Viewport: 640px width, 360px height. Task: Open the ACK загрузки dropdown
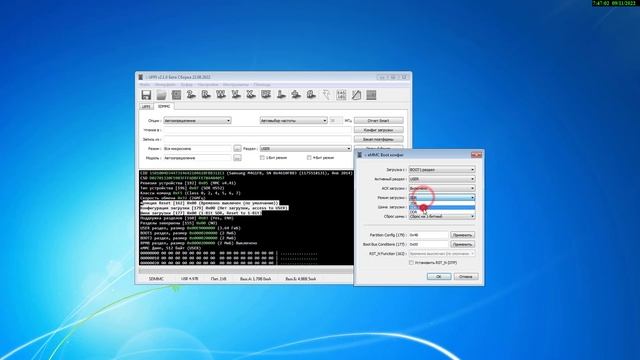(x=442, y=188)
